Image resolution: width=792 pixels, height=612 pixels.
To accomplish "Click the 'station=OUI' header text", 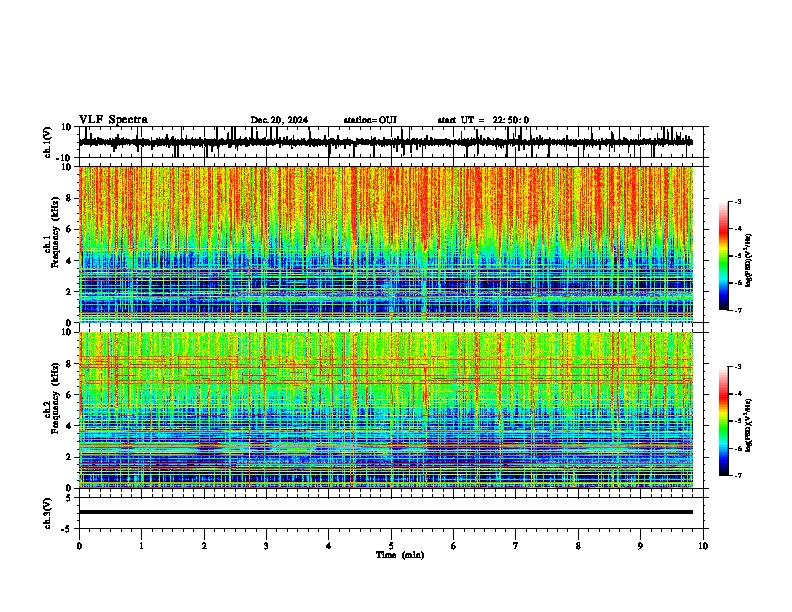I will tap(370, 120).
